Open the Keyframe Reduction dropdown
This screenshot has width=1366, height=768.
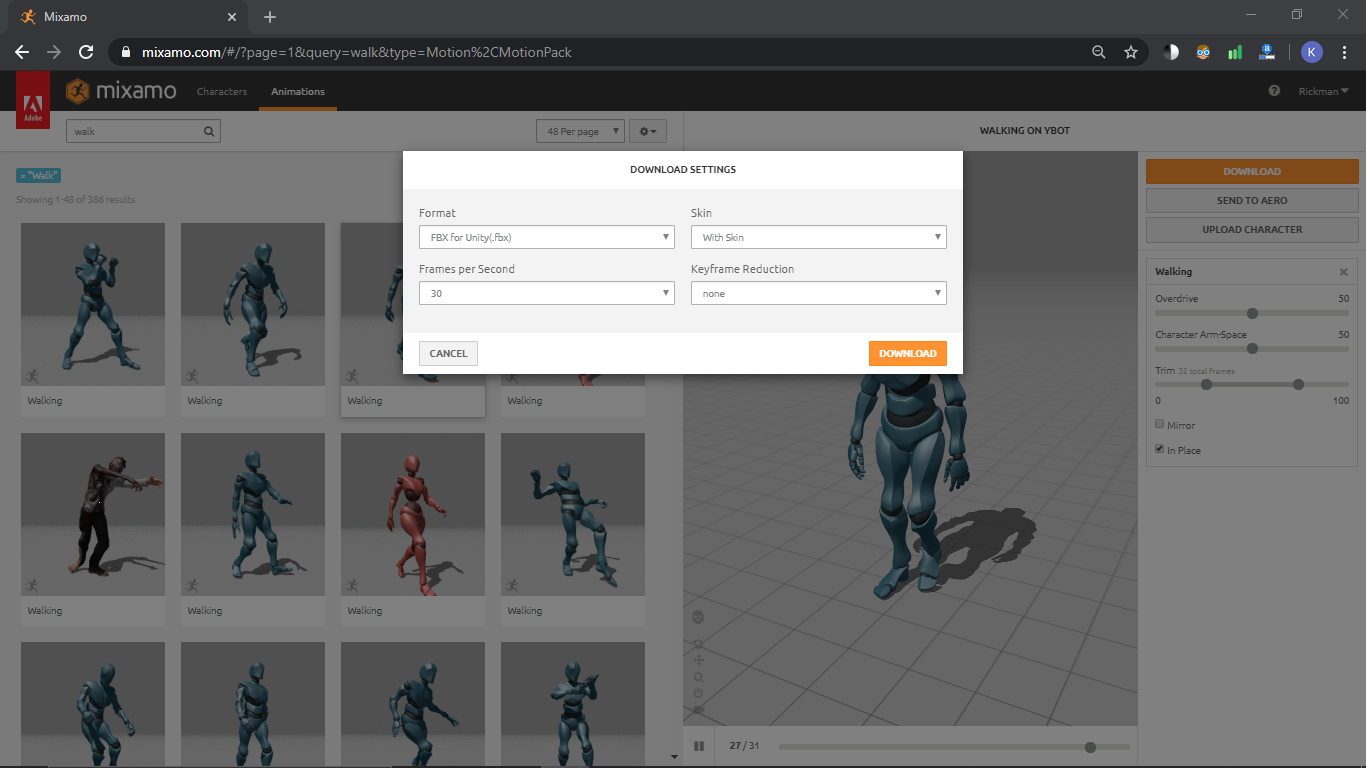point(819,293)
